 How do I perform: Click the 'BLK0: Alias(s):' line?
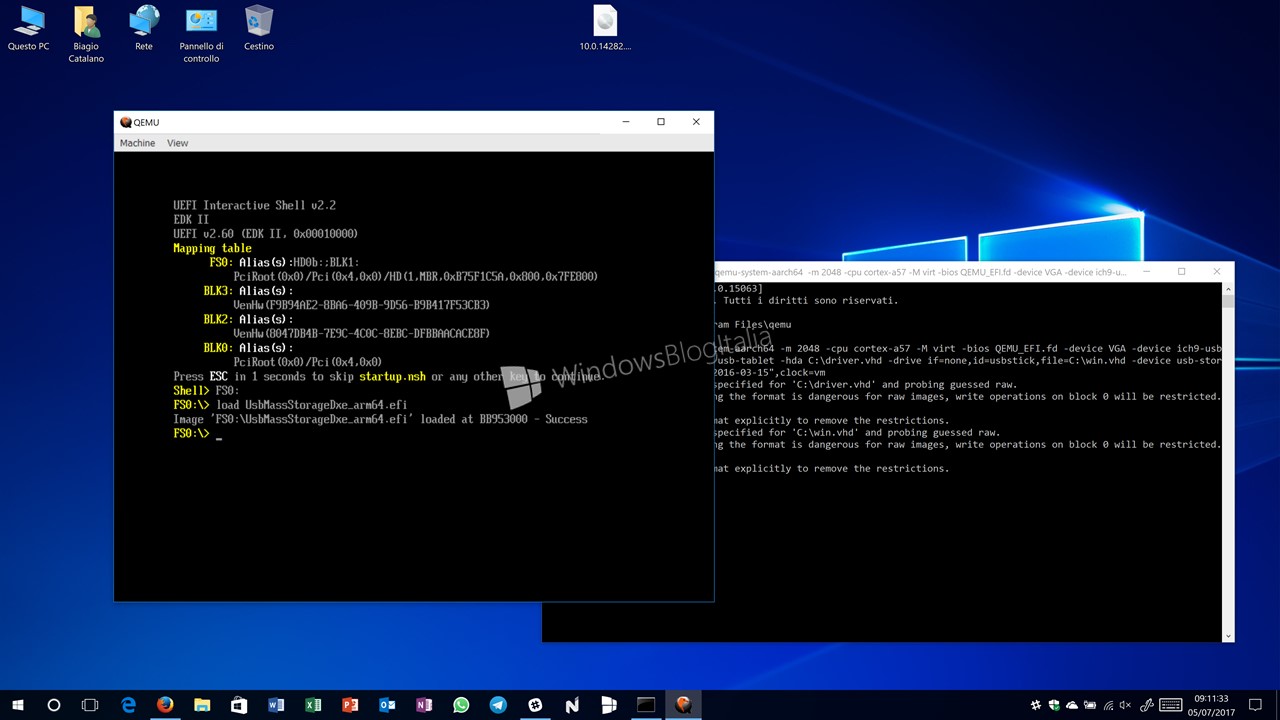point(248,348)
